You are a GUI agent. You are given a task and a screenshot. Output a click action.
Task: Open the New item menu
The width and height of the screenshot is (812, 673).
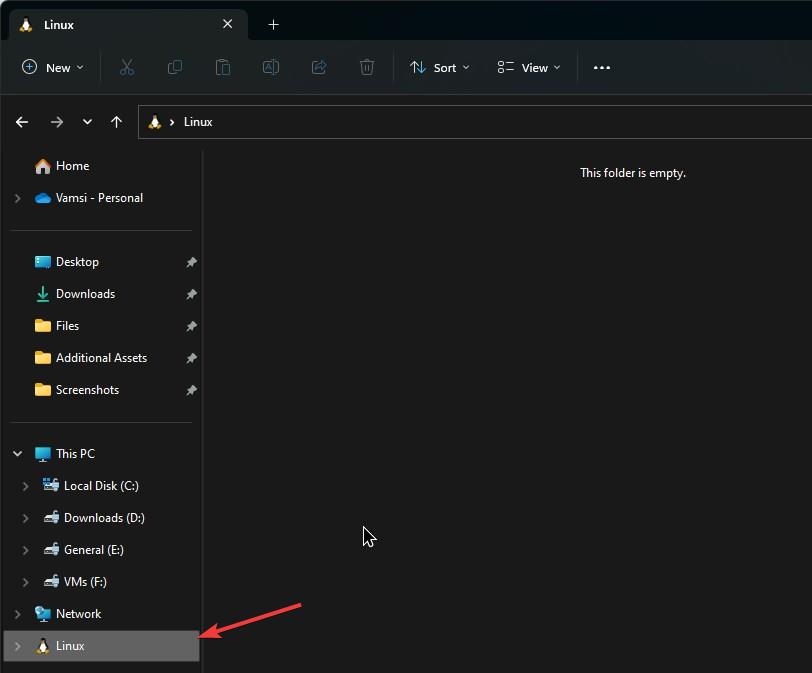tap(53, 67)
